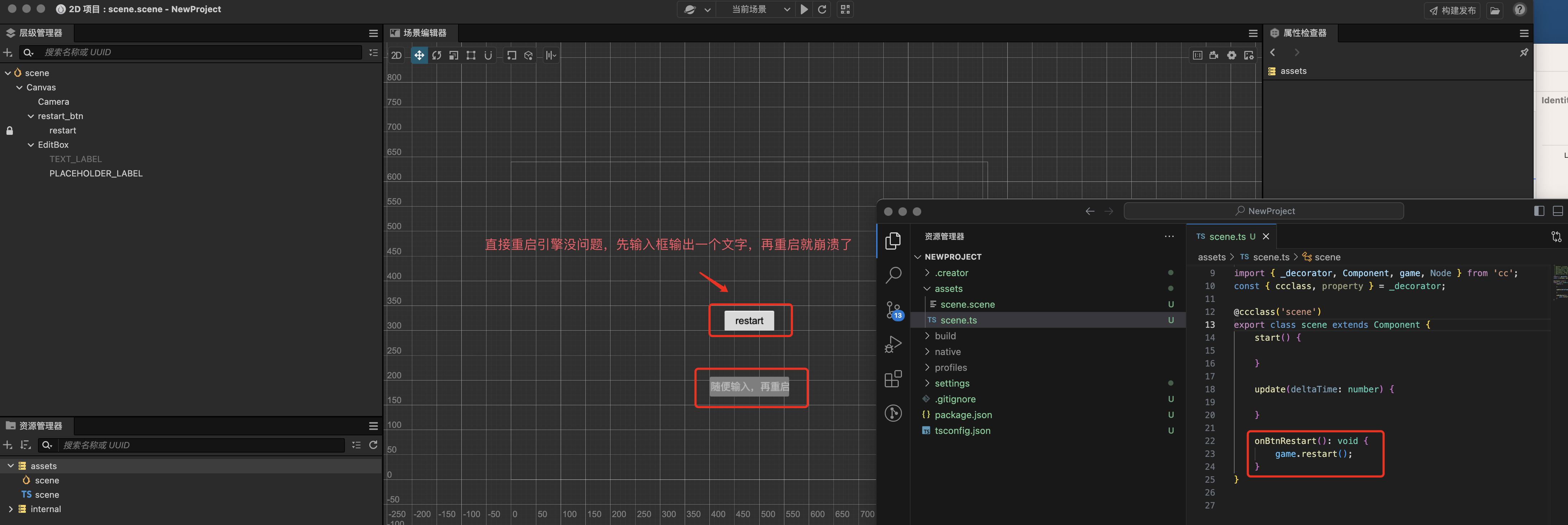
Task: Toggle the 2D view mode button
Action: pos(396,56)
